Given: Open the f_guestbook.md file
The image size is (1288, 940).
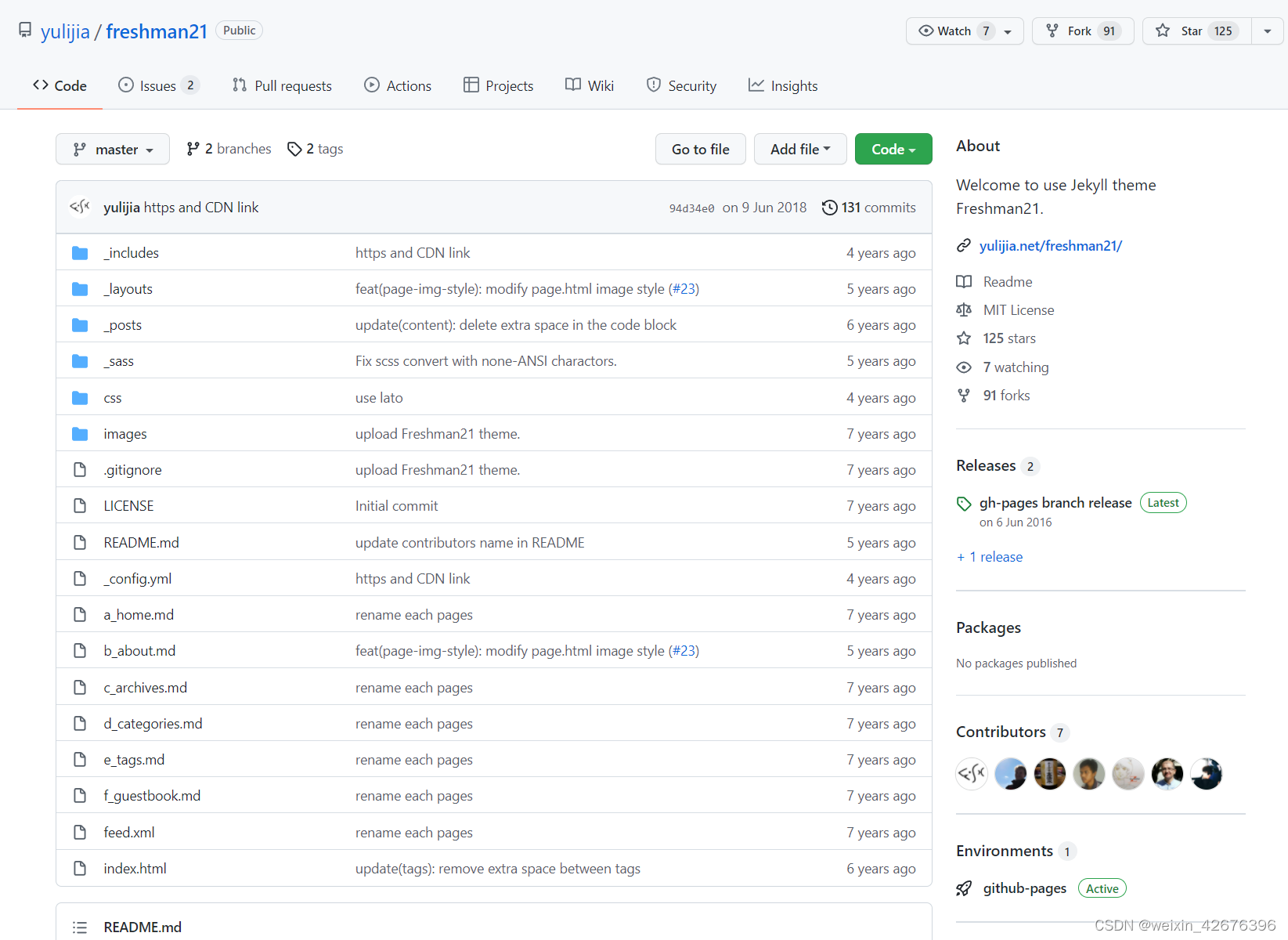Looking at the screenshot, I should (152, 796).
